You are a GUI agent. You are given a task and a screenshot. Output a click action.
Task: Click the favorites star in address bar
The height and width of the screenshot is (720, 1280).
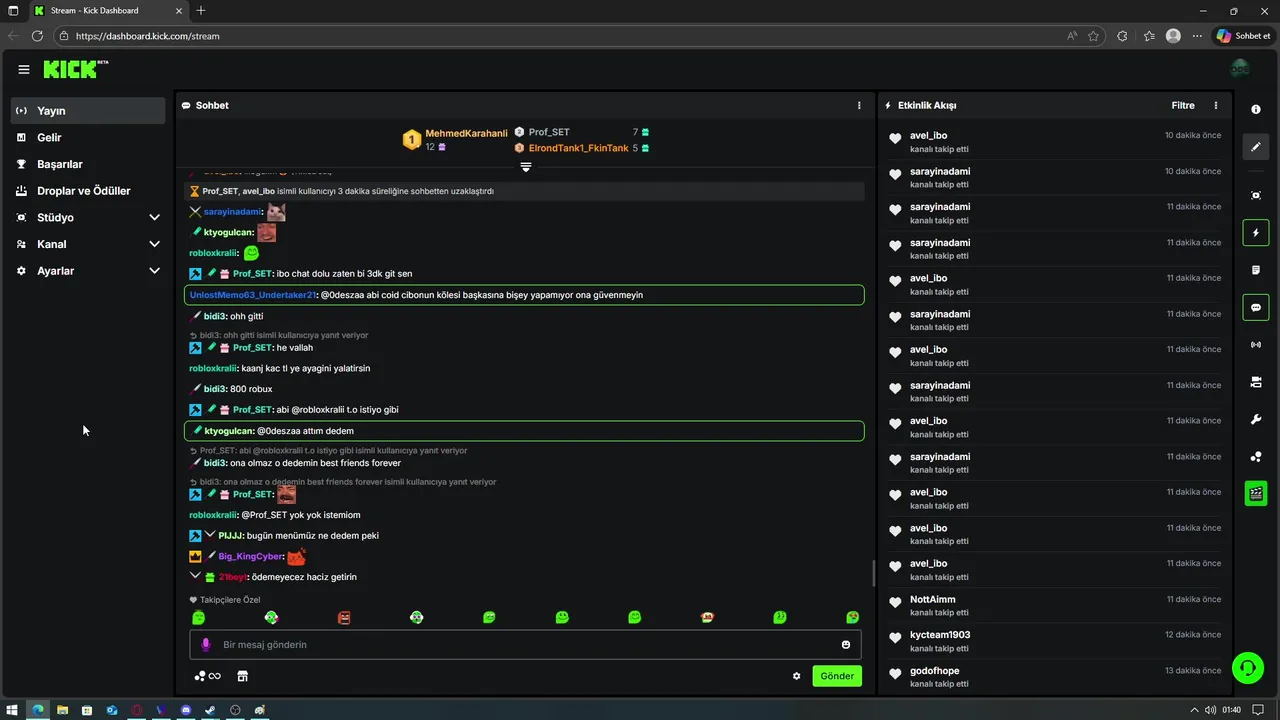coord(1094,36)
